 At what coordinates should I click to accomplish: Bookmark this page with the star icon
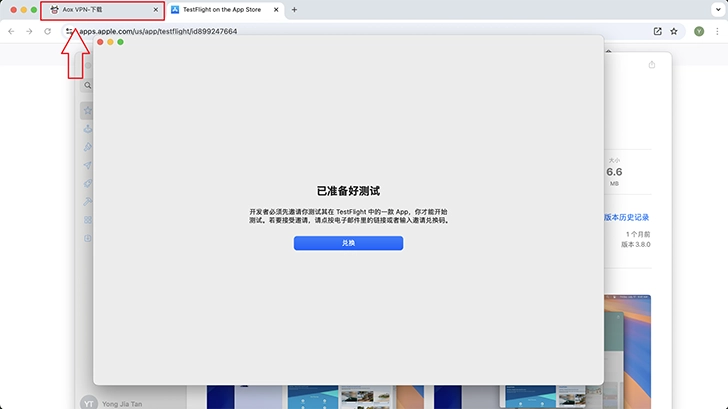[x=675, y=31]
